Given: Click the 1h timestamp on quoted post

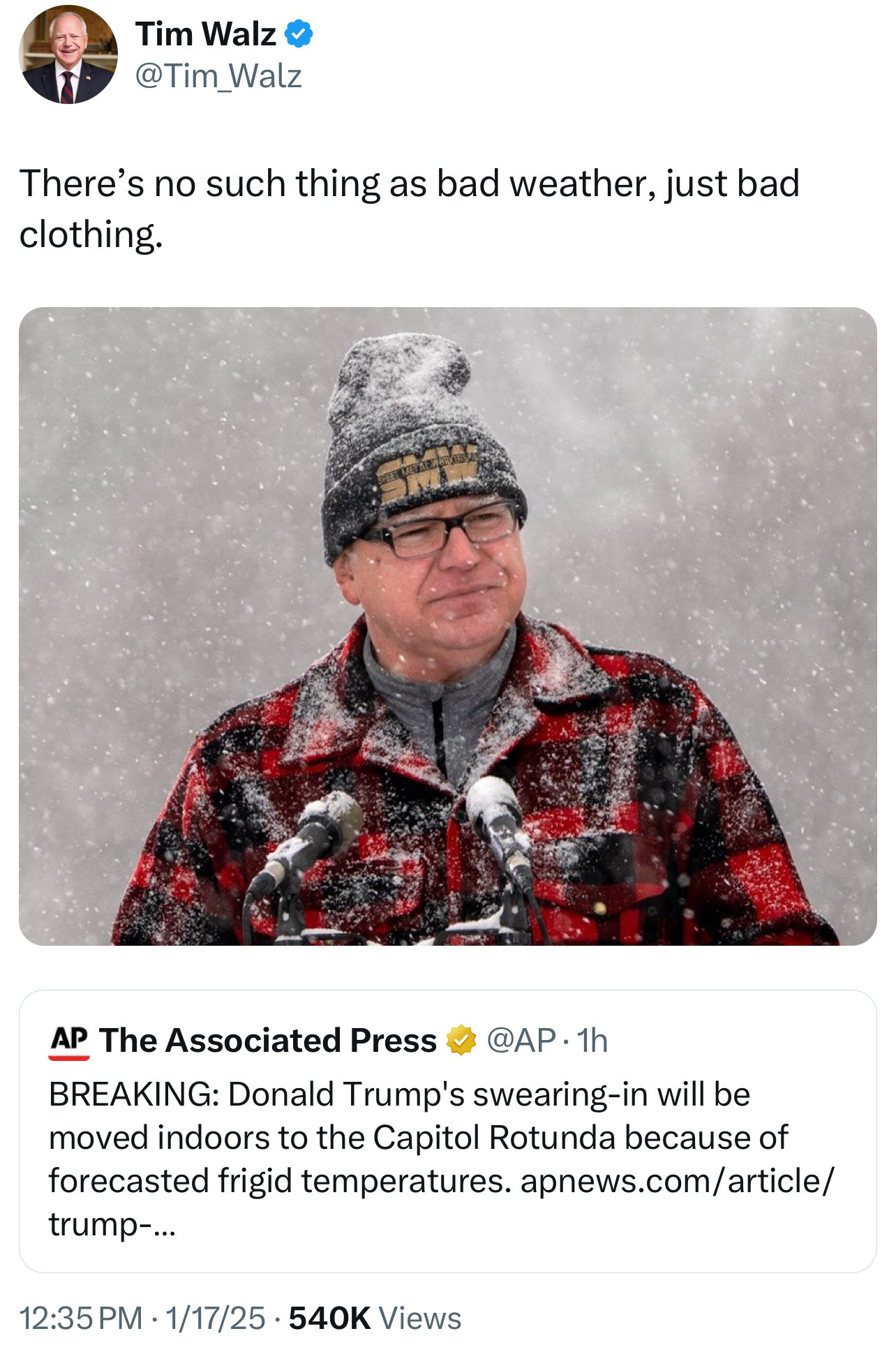Looking at the screenshot, I should point(592,1041).
